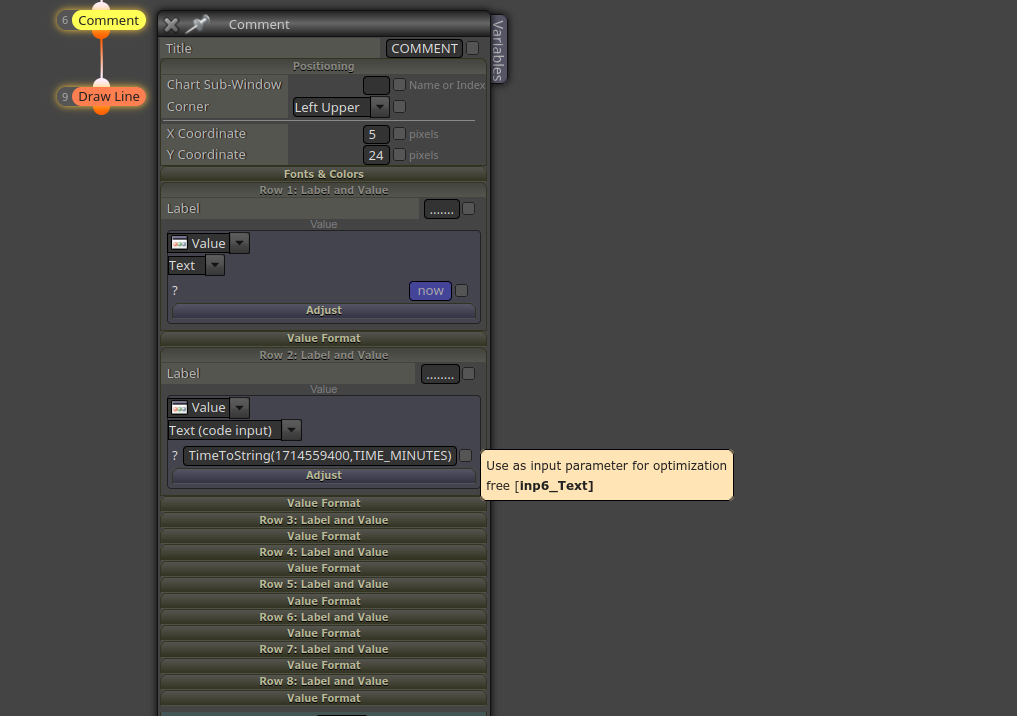Edit the 'now' text value field
The image size is (1017, 716).
(431, 291)
